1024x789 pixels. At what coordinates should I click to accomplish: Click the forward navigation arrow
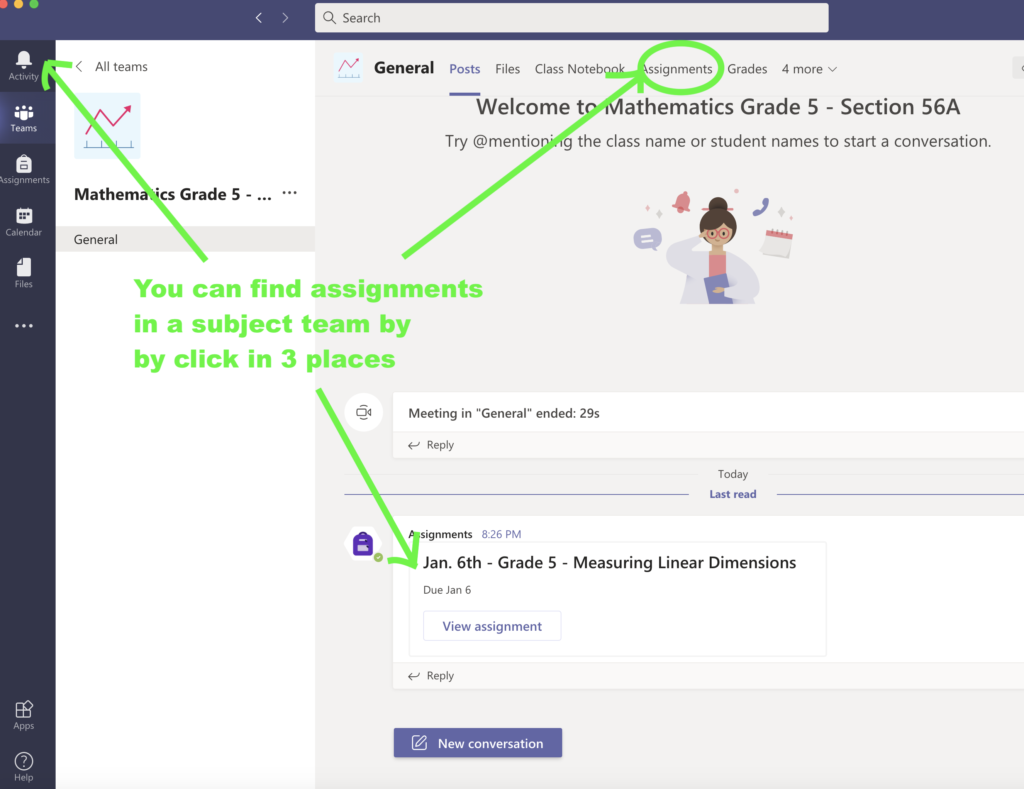click(x=286, y=18)
